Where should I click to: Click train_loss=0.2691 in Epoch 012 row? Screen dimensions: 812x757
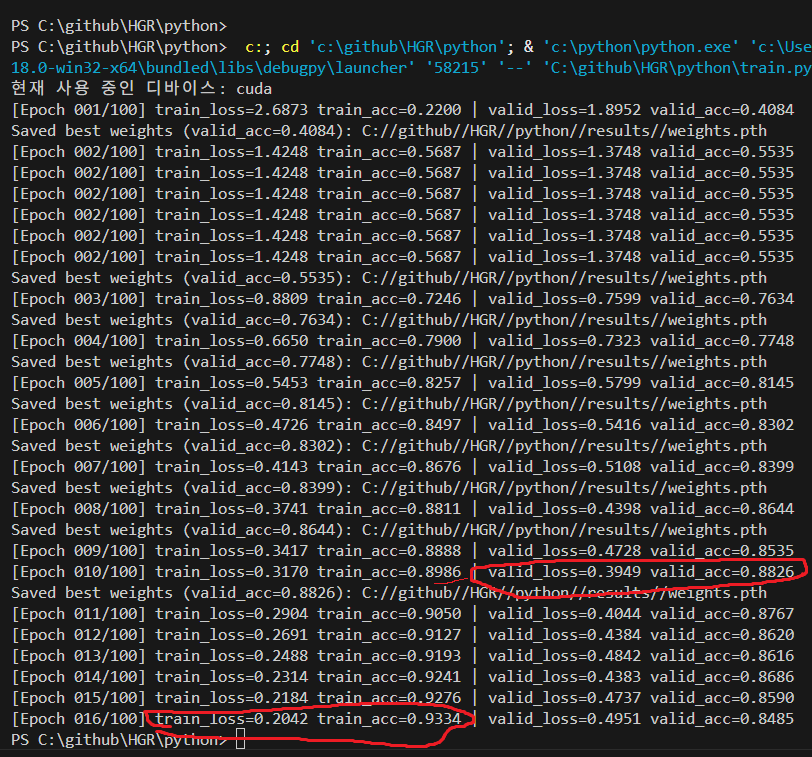tap(231, 635)
